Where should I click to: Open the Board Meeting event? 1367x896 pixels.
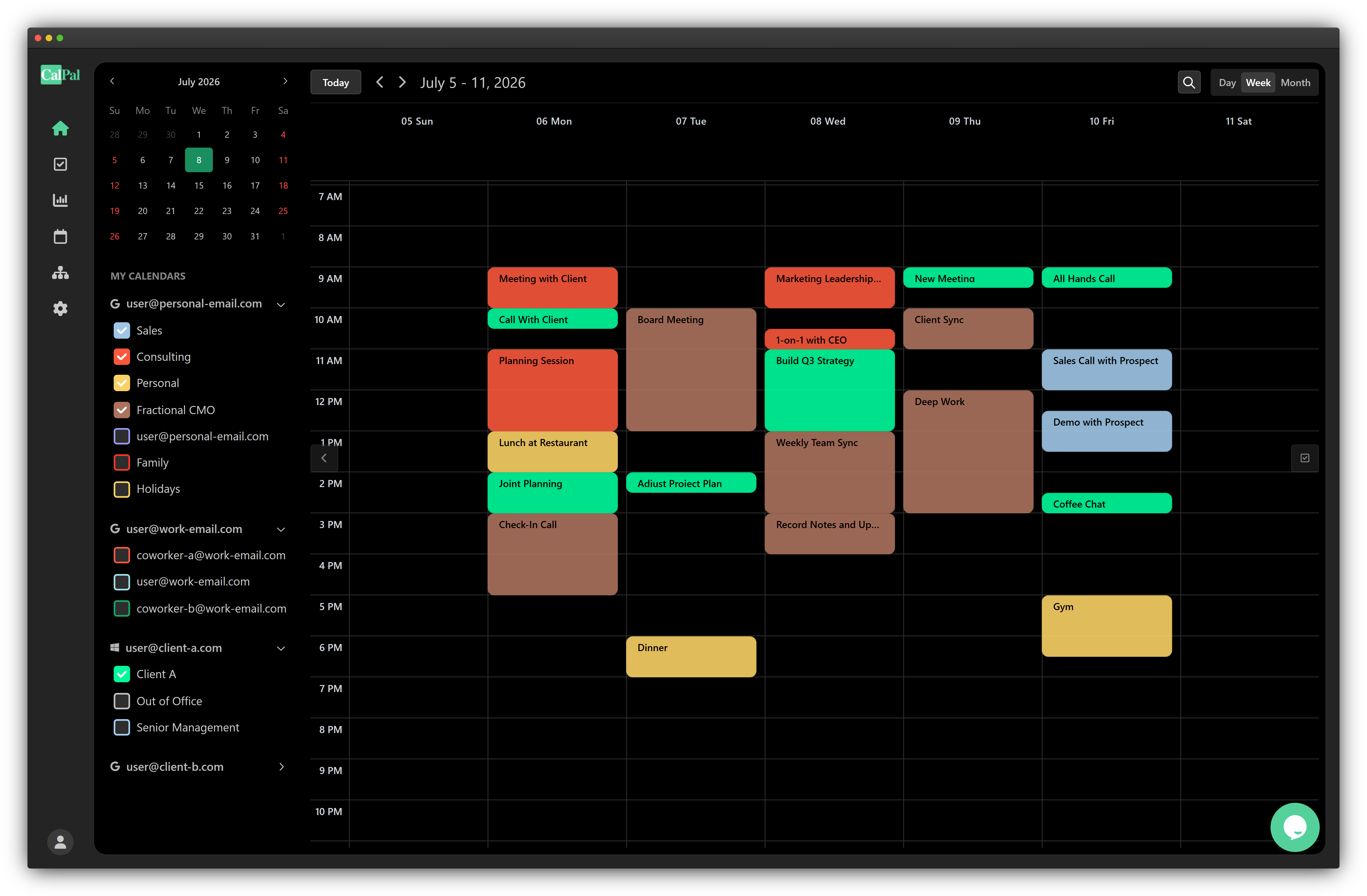point(690,369)
